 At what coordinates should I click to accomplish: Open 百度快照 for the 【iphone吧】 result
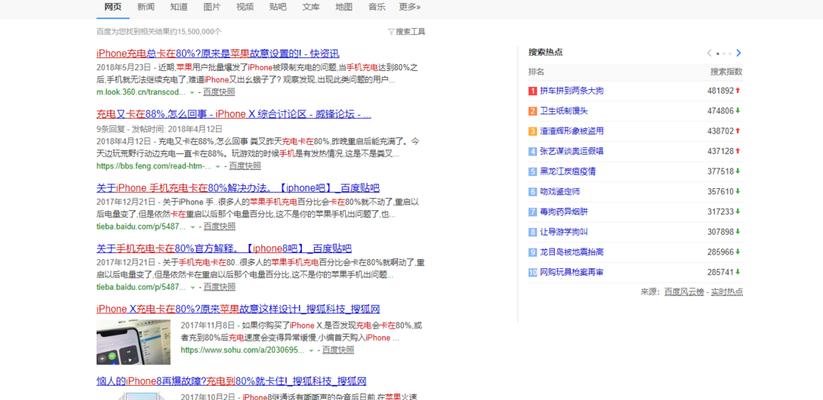pyautogui.click(x=219, y=226)
